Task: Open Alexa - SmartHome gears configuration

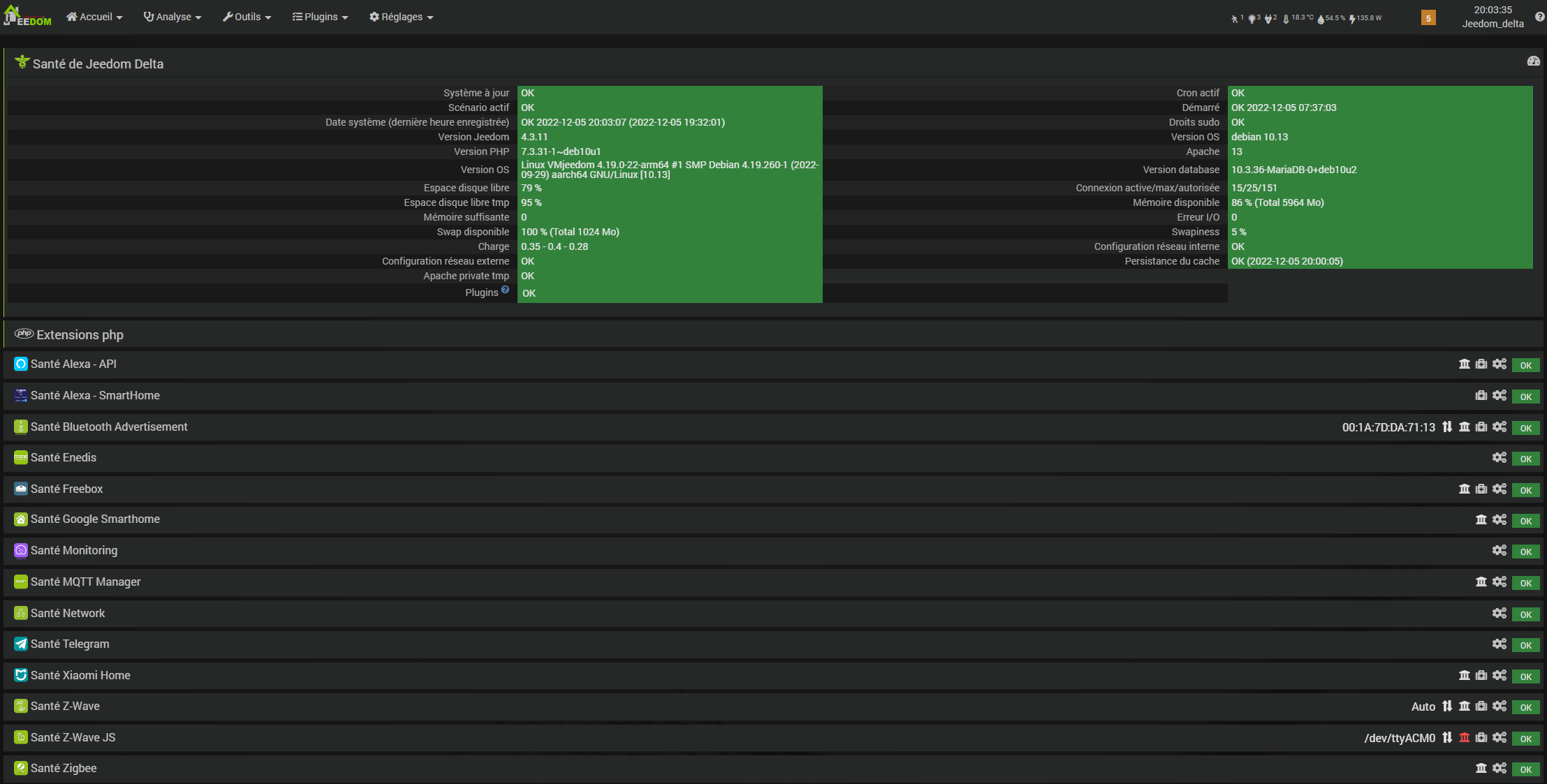Action: (x=1500, y=395)
